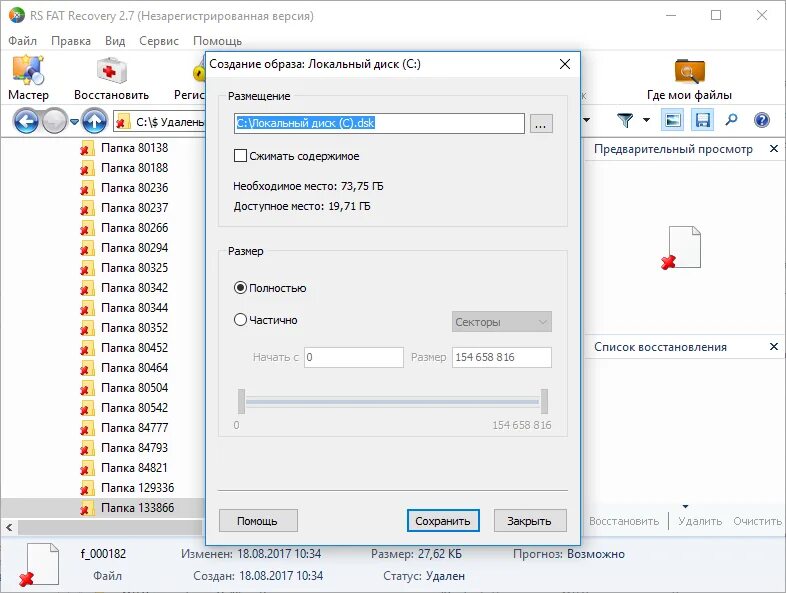
Task: Open the Правка menu
Action: tap(71, 41)
